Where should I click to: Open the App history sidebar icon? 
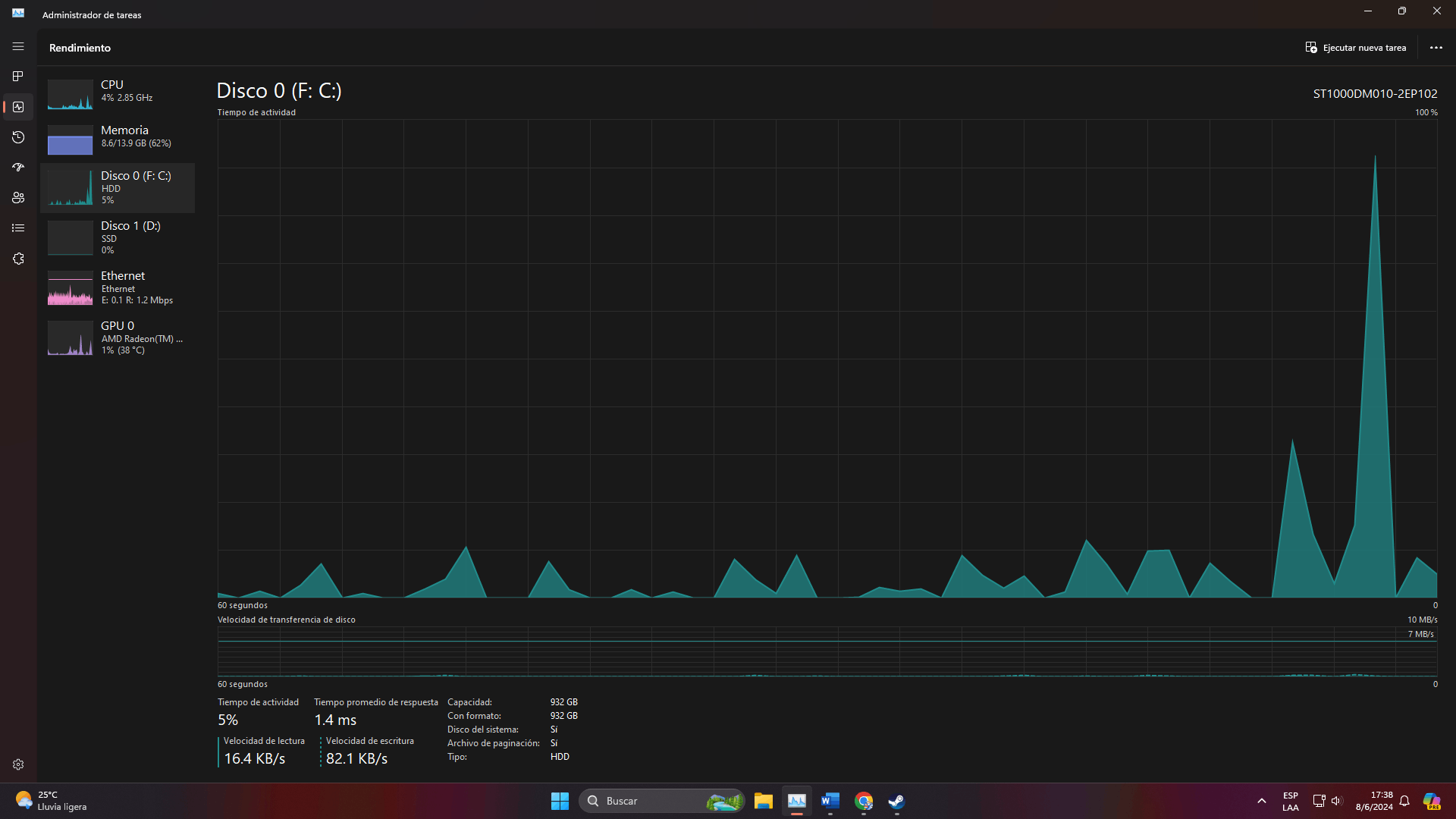click(x=18, y=137)
